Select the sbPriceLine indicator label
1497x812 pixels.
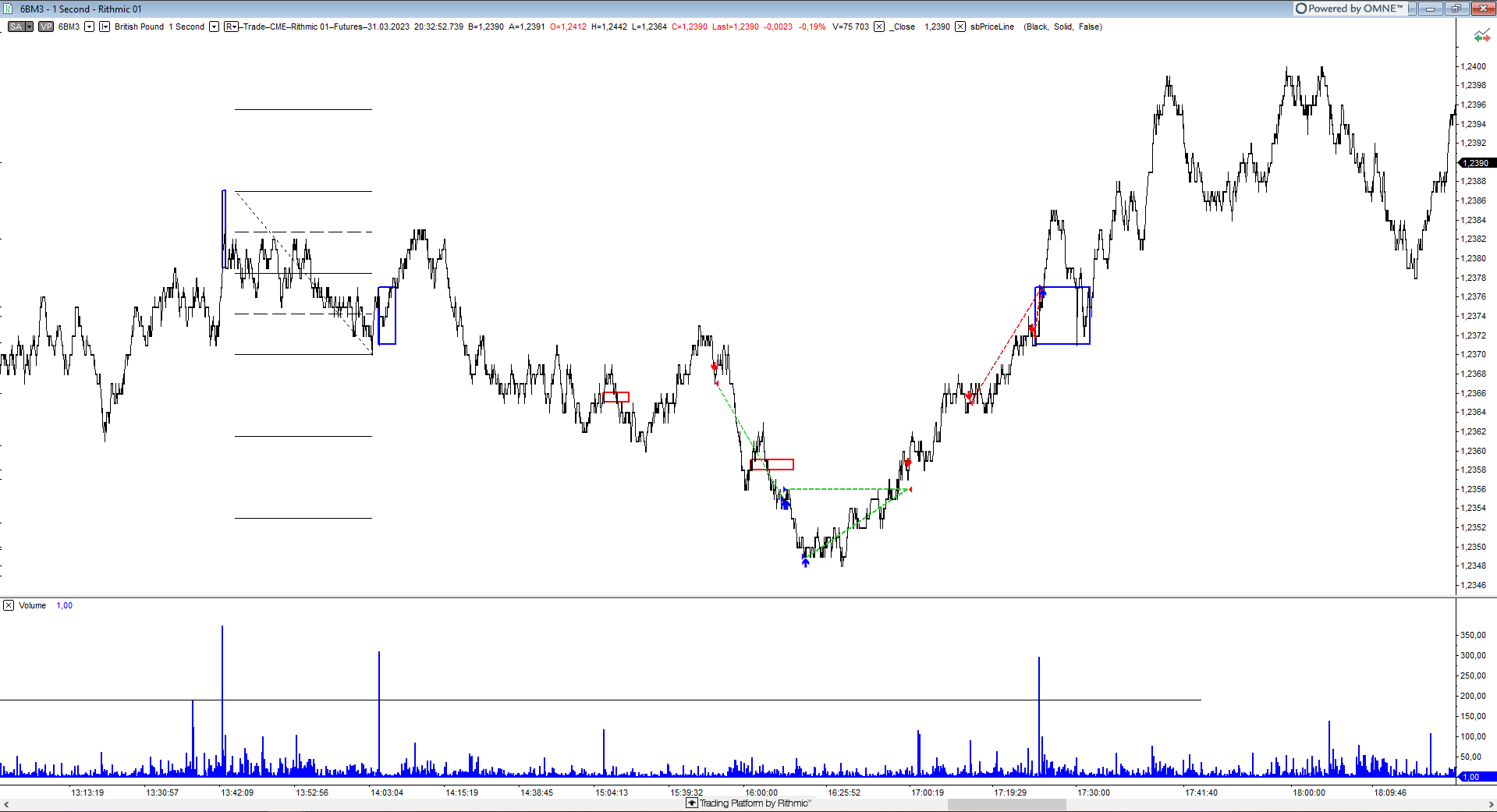tap(991, 27)
